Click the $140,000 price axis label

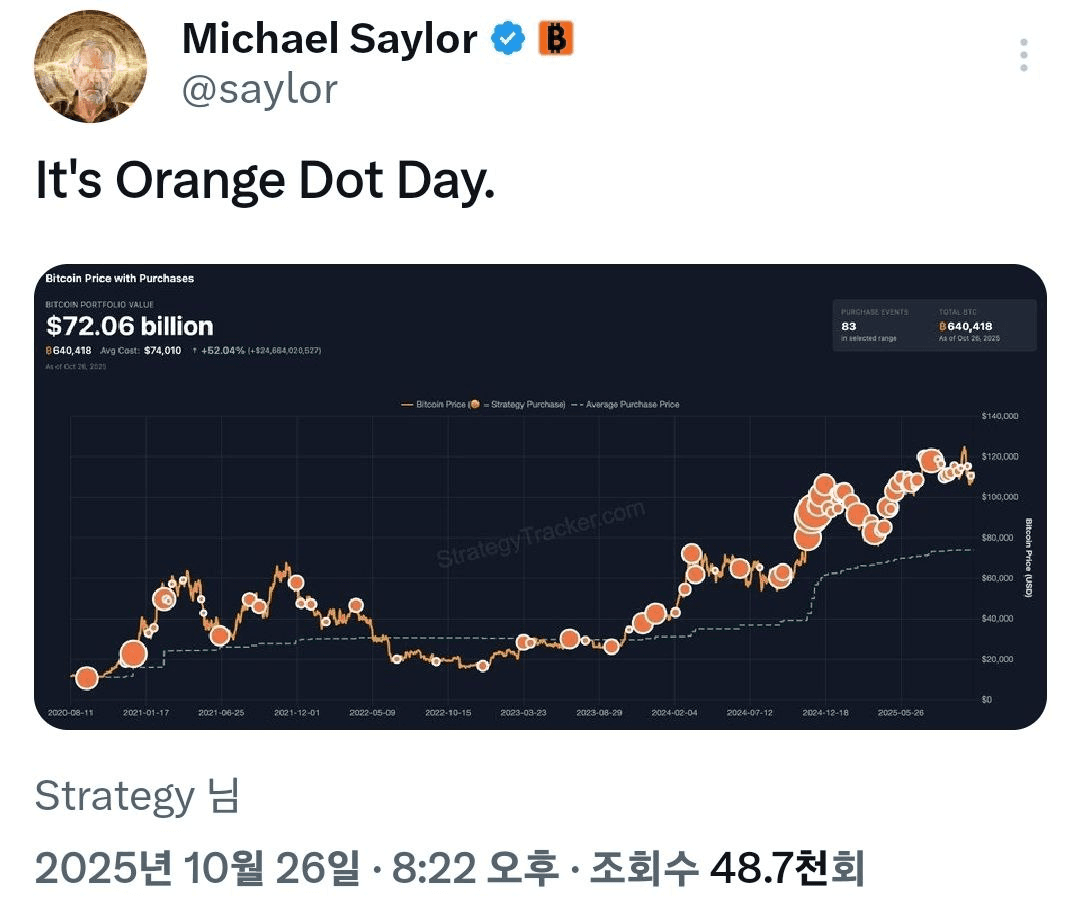coord(1000,415)
